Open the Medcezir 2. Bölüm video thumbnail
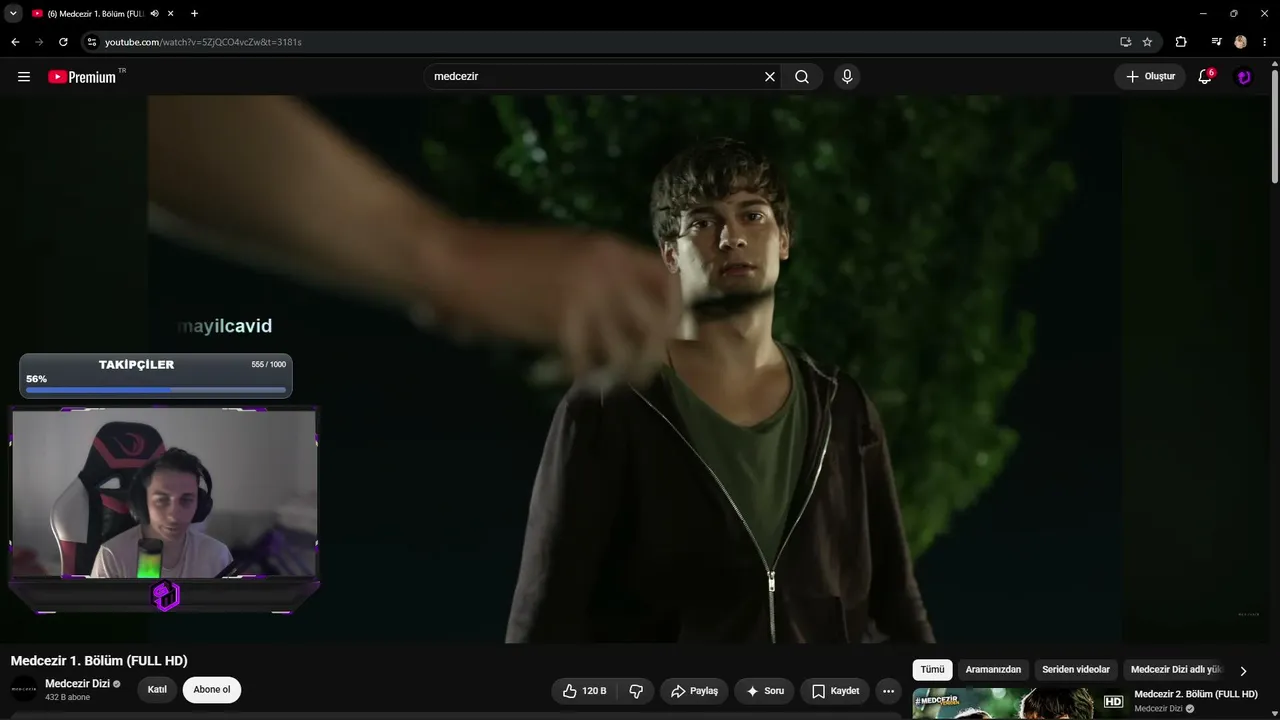Viewport: 1280px width, 720px height. click(1019, 704)
